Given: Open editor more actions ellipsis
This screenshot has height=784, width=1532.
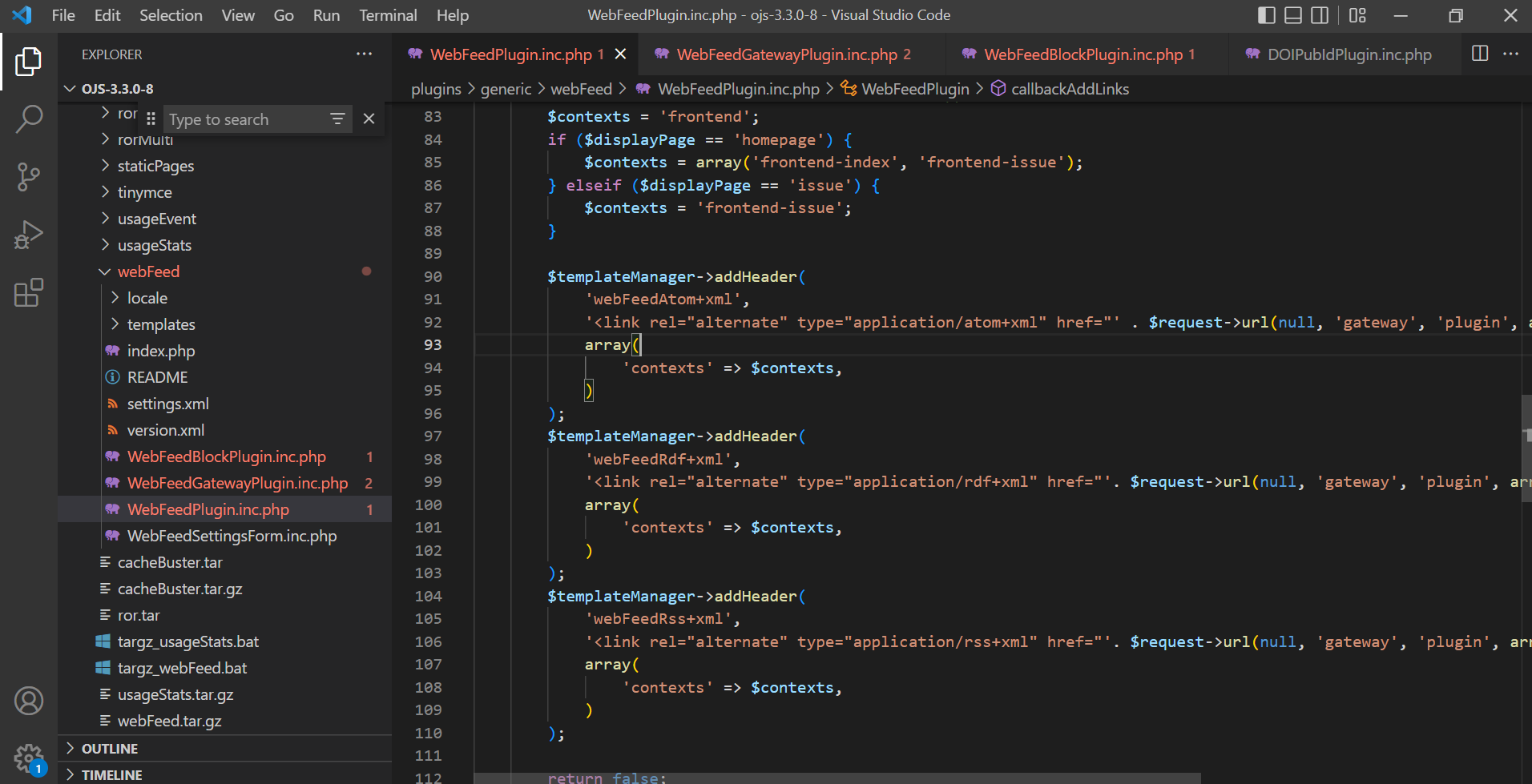Looking at the screenshot, I should tap(1510, 54).
